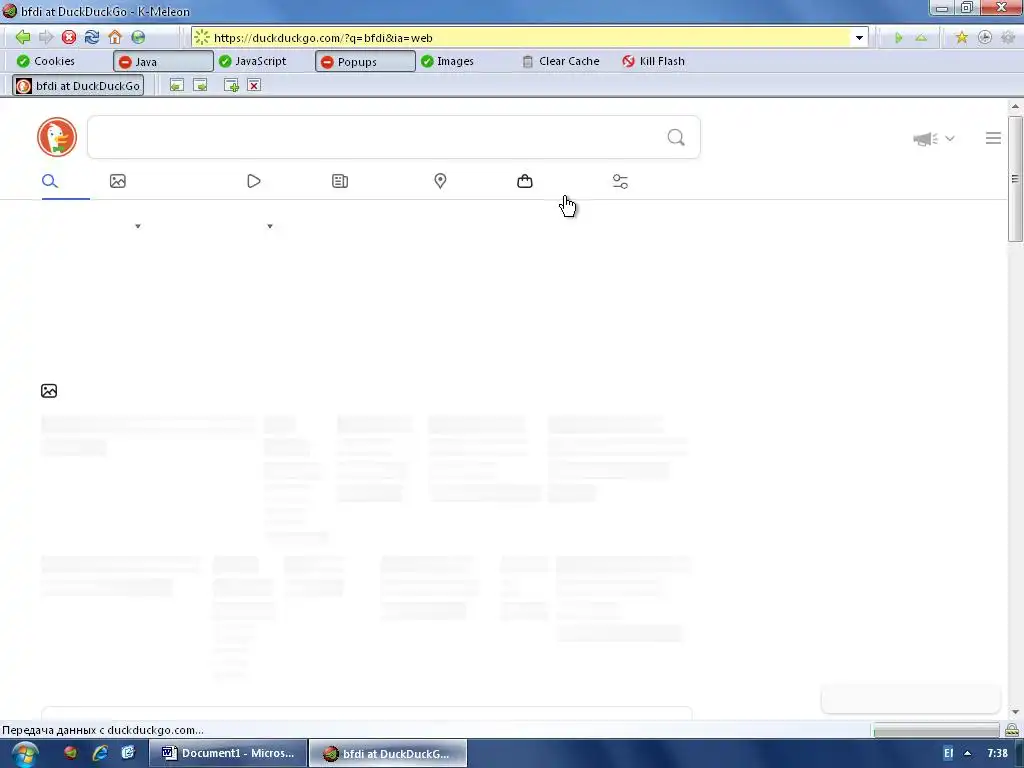Switch to the previous tab icon
This screenshot has height=768, width=1024.
click(176, 86)
